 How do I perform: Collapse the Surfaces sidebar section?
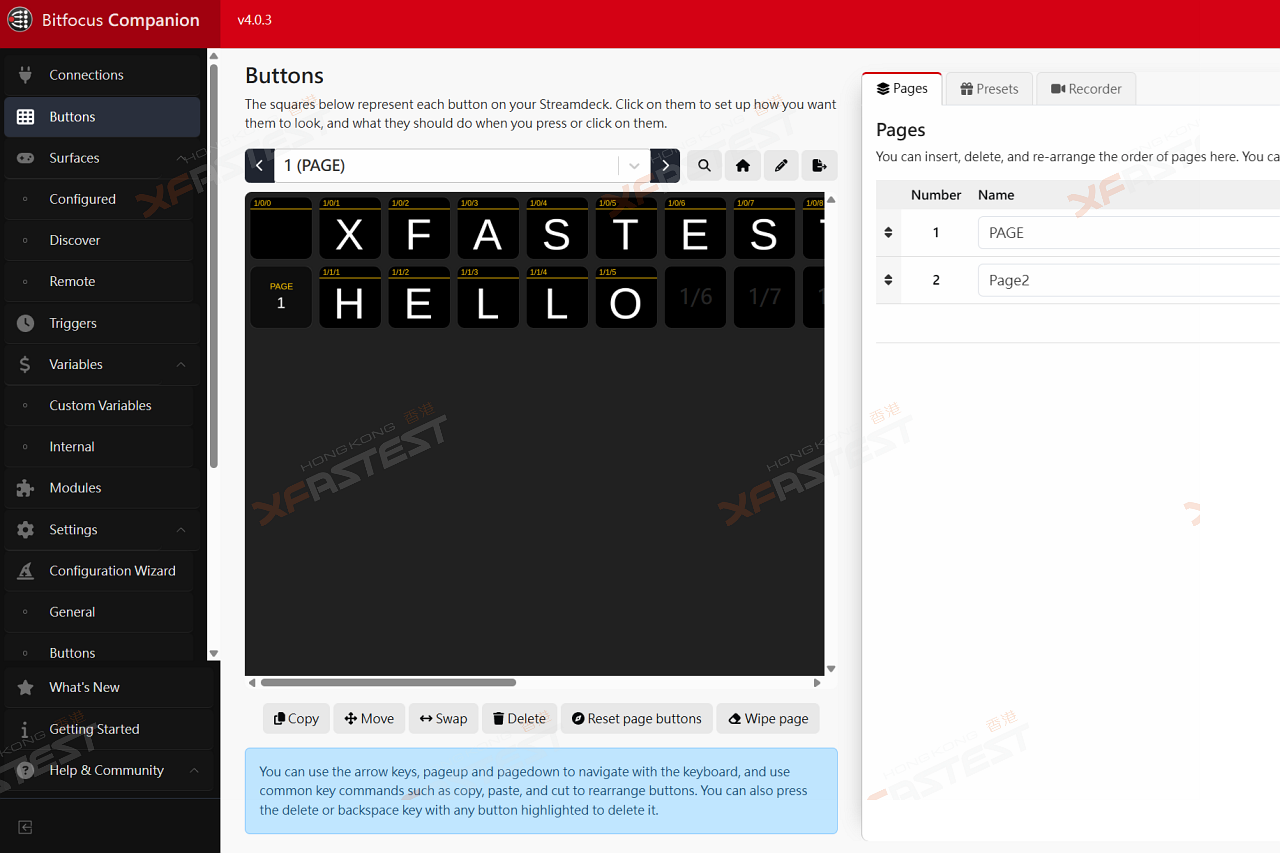181,158
